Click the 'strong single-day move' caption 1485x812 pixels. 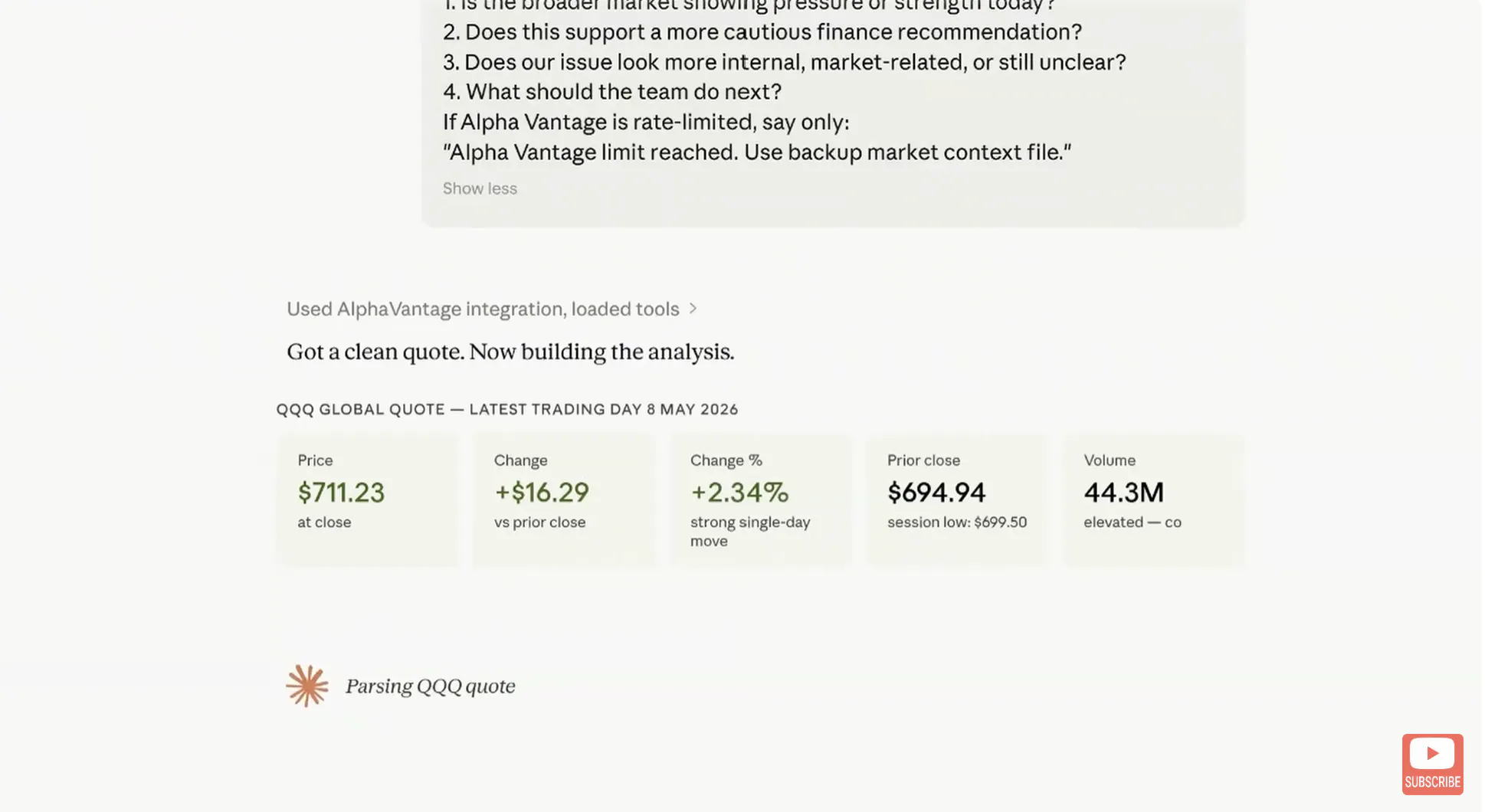pos(750,532)
